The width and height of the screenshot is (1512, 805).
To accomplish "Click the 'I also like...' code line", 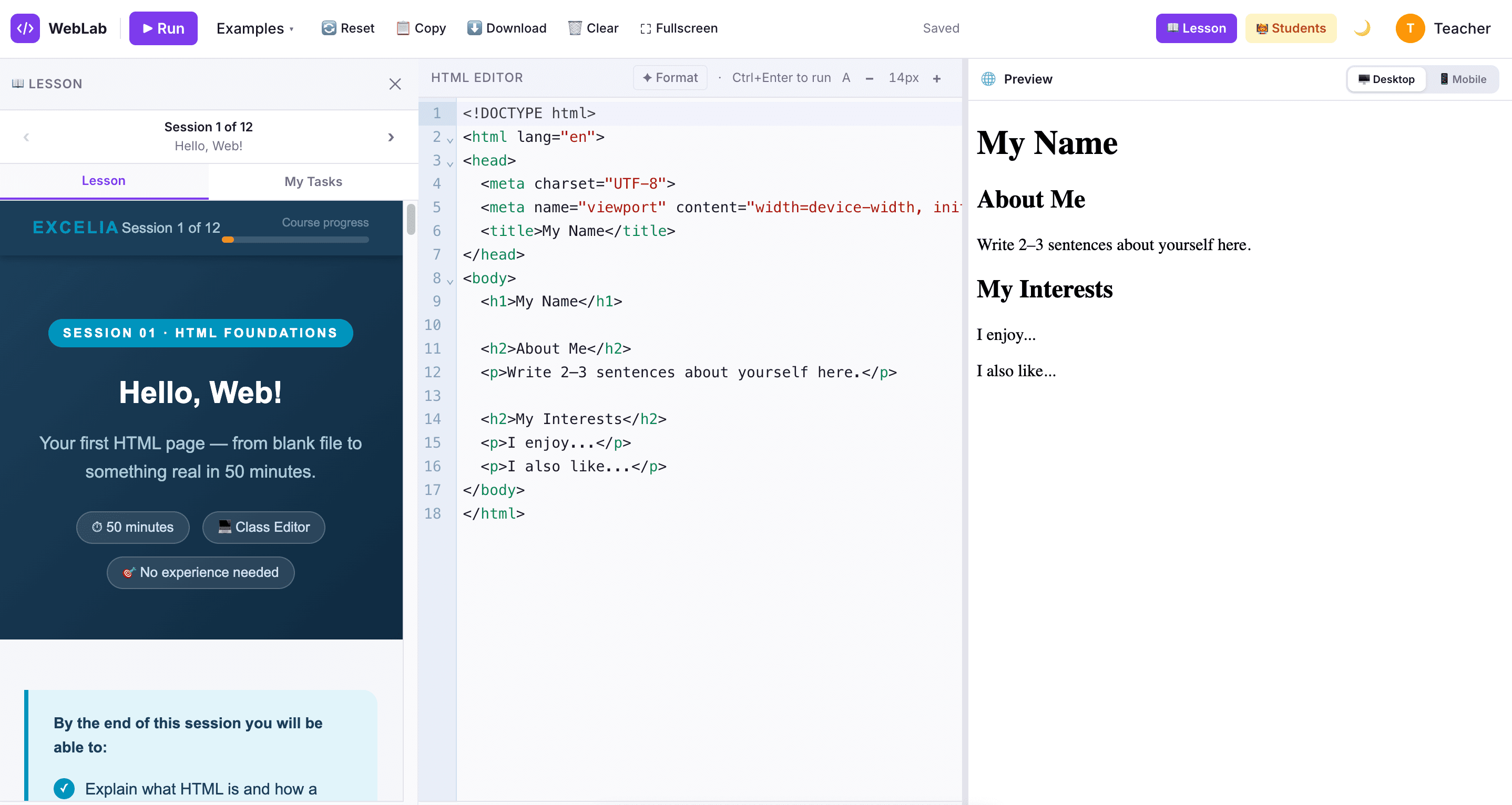I will (x=709, y=467).
